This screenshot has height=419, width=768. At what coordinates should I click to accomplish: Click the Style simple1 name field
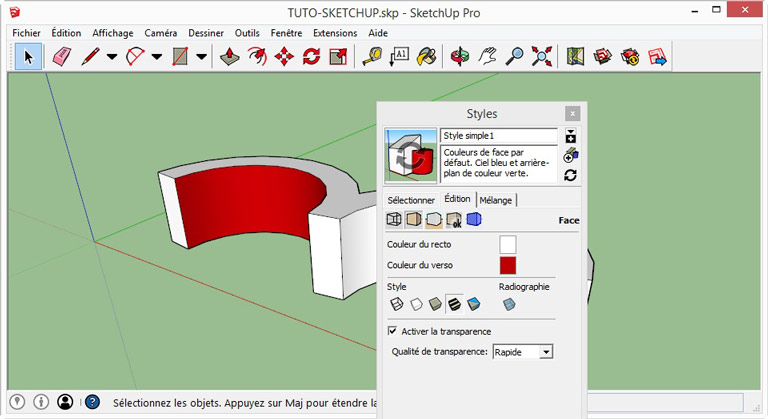tap(498, 136)
